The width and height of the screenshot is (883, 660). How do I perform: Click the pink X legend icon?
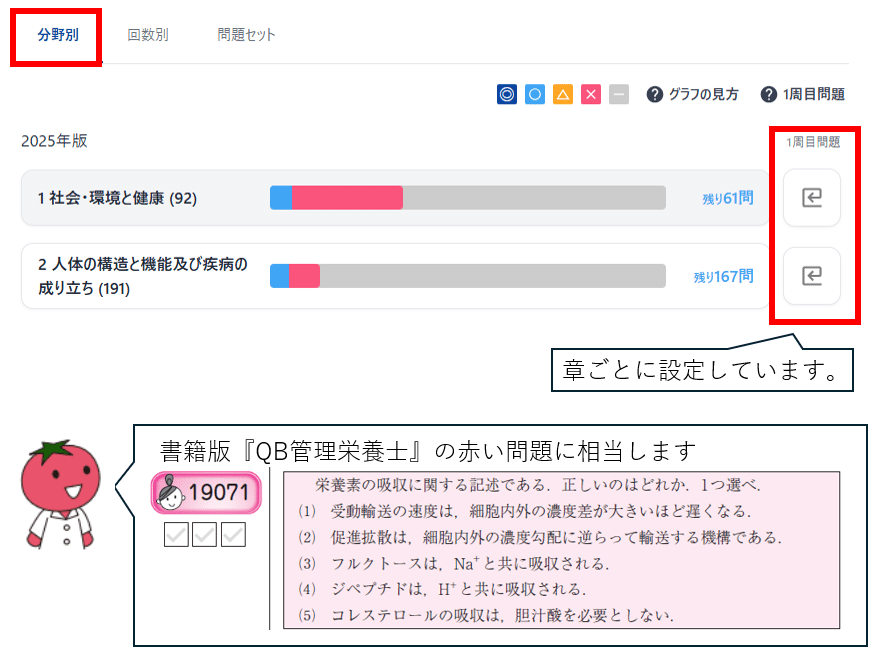coord(591,94)
